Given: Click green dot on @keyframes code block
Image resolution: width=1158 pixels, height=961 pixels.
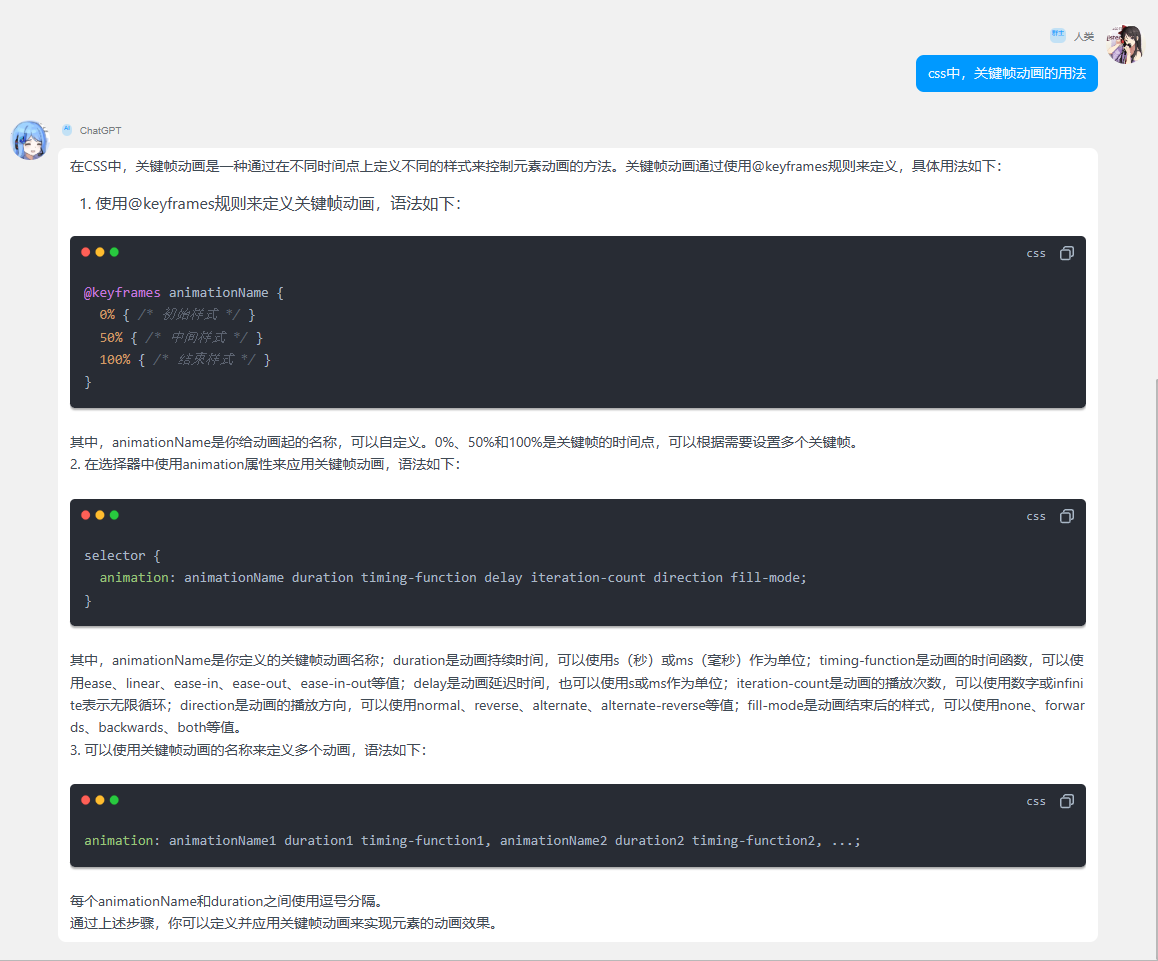Looking at the screenshot, I should coord(114,252).
